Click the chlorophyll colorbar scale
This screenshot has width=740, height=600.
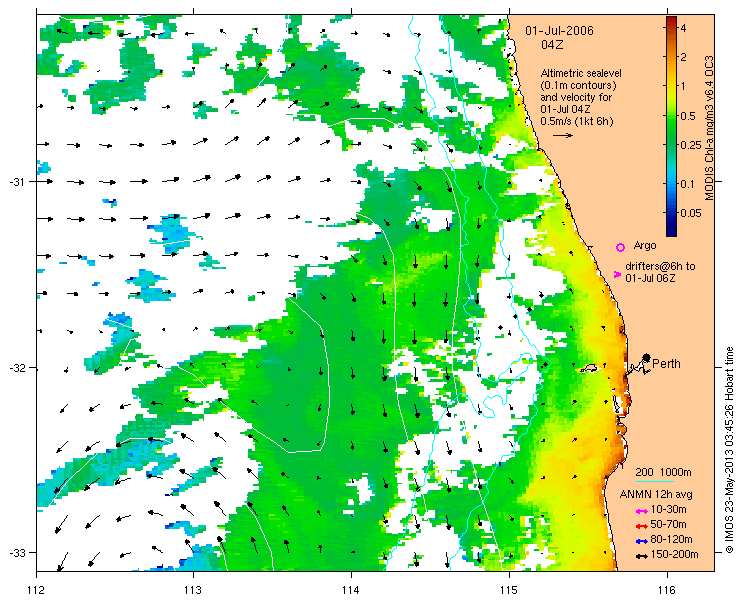[671, 126]
